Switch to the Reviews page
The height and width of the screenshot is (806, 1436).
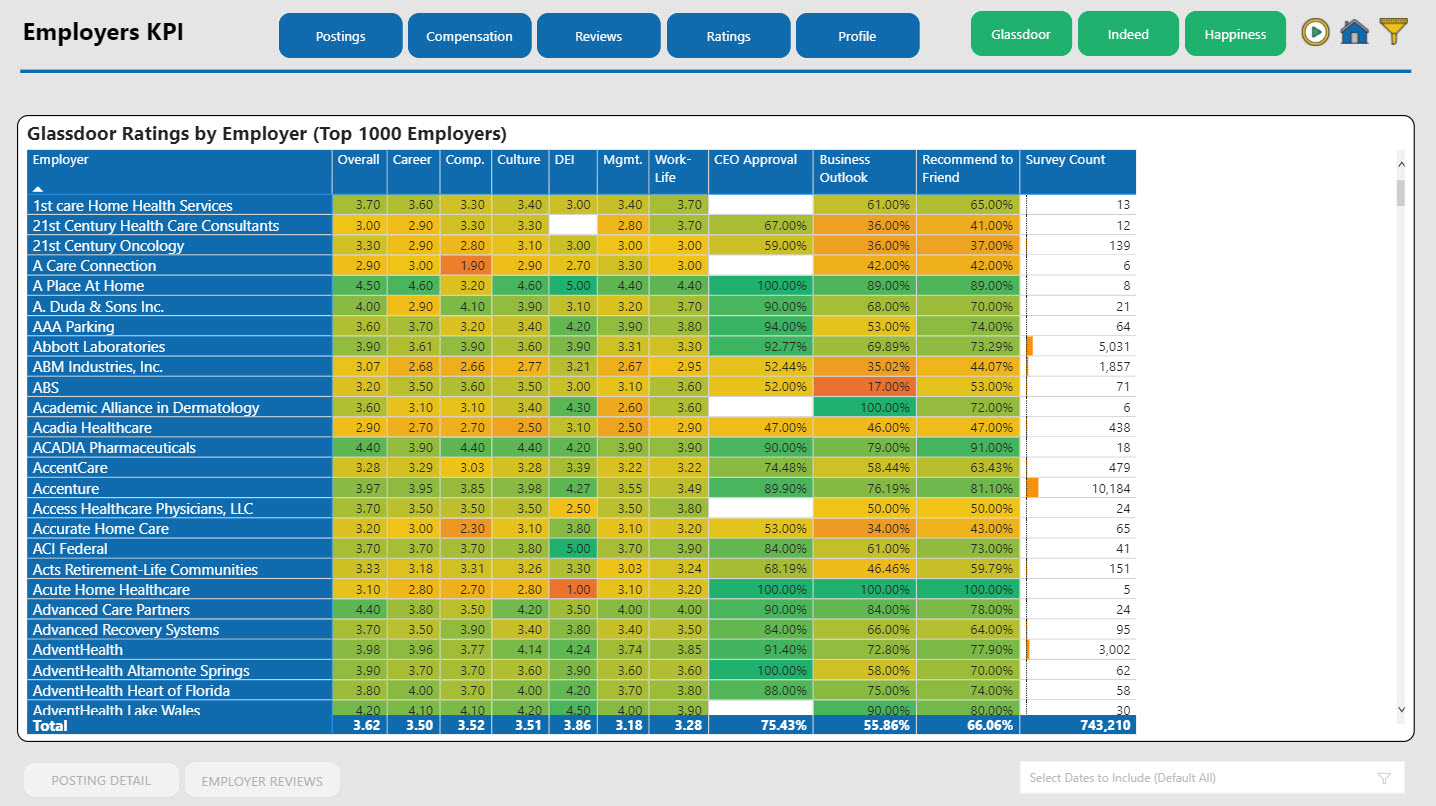click(598, 34)
